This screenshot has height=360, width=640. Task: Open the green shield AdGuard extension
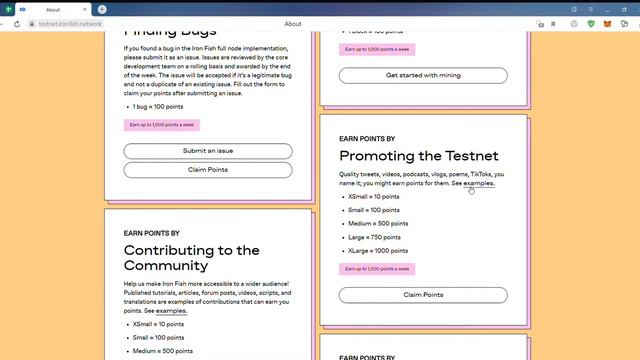[591, 24]
